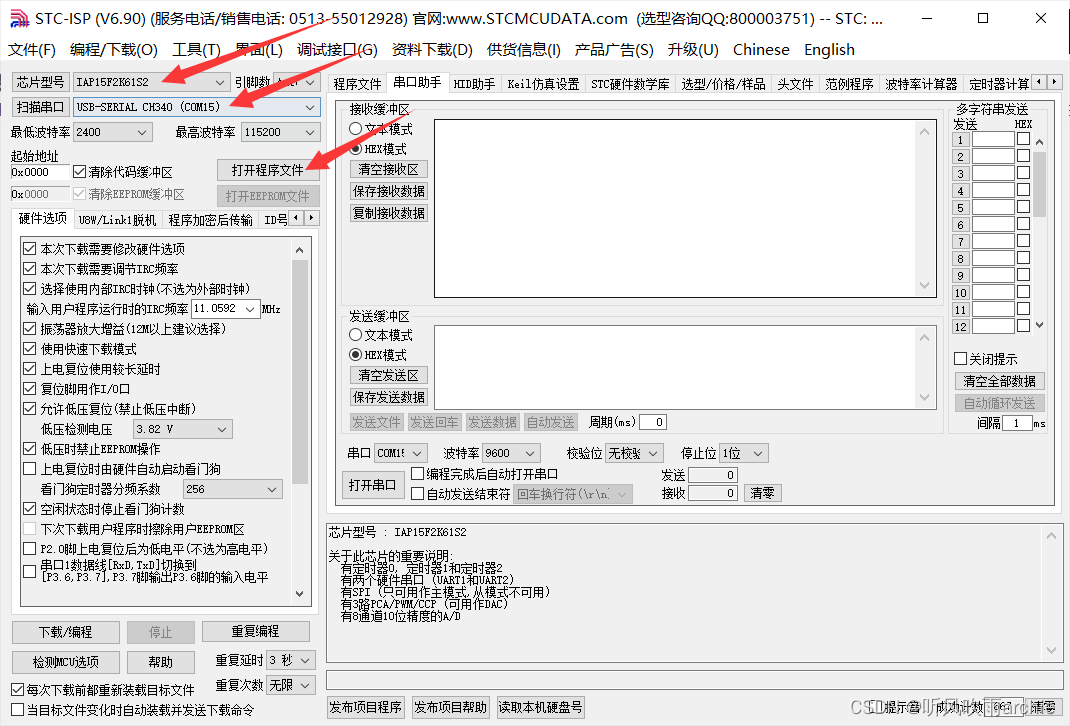This screenshot has height=726, width=1070.
Task: Open chip model dropdown IAP15F2K61S2
Action: click(x=151, y=83)
